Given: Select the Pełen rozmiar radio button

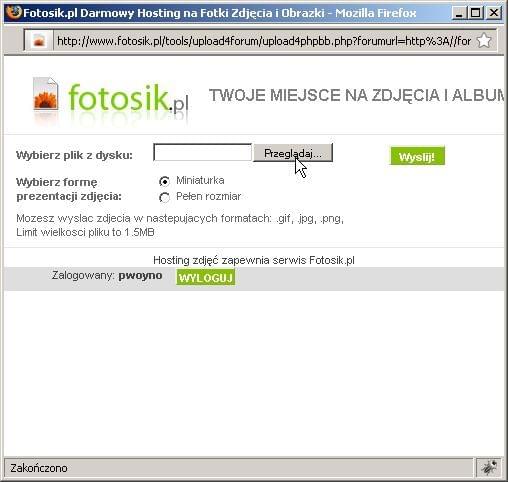Looking at the screenshot, I should [x=164, y=197].
